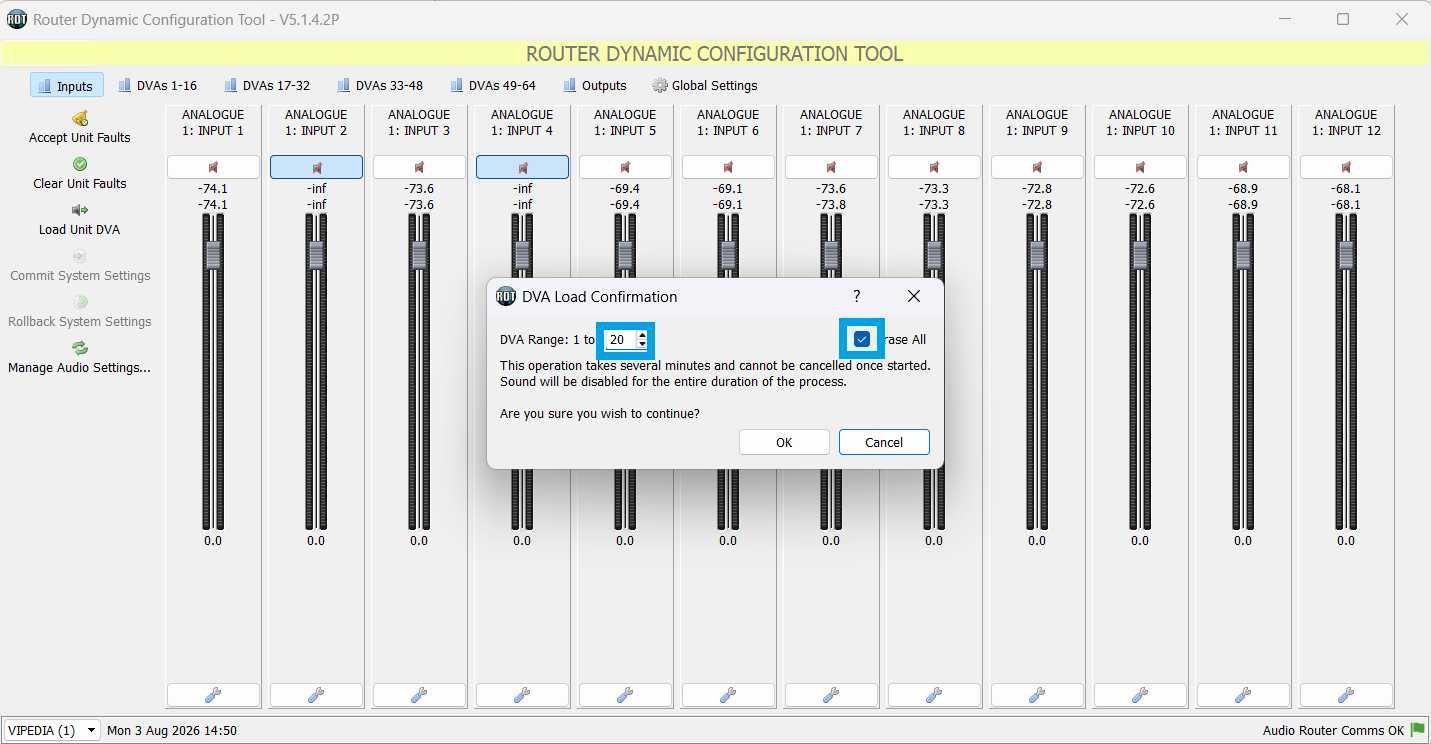Open the VIPEDIA (1) unit dropdown
This screenshot has width=1431, height=744.
click(x=52, y=730)
